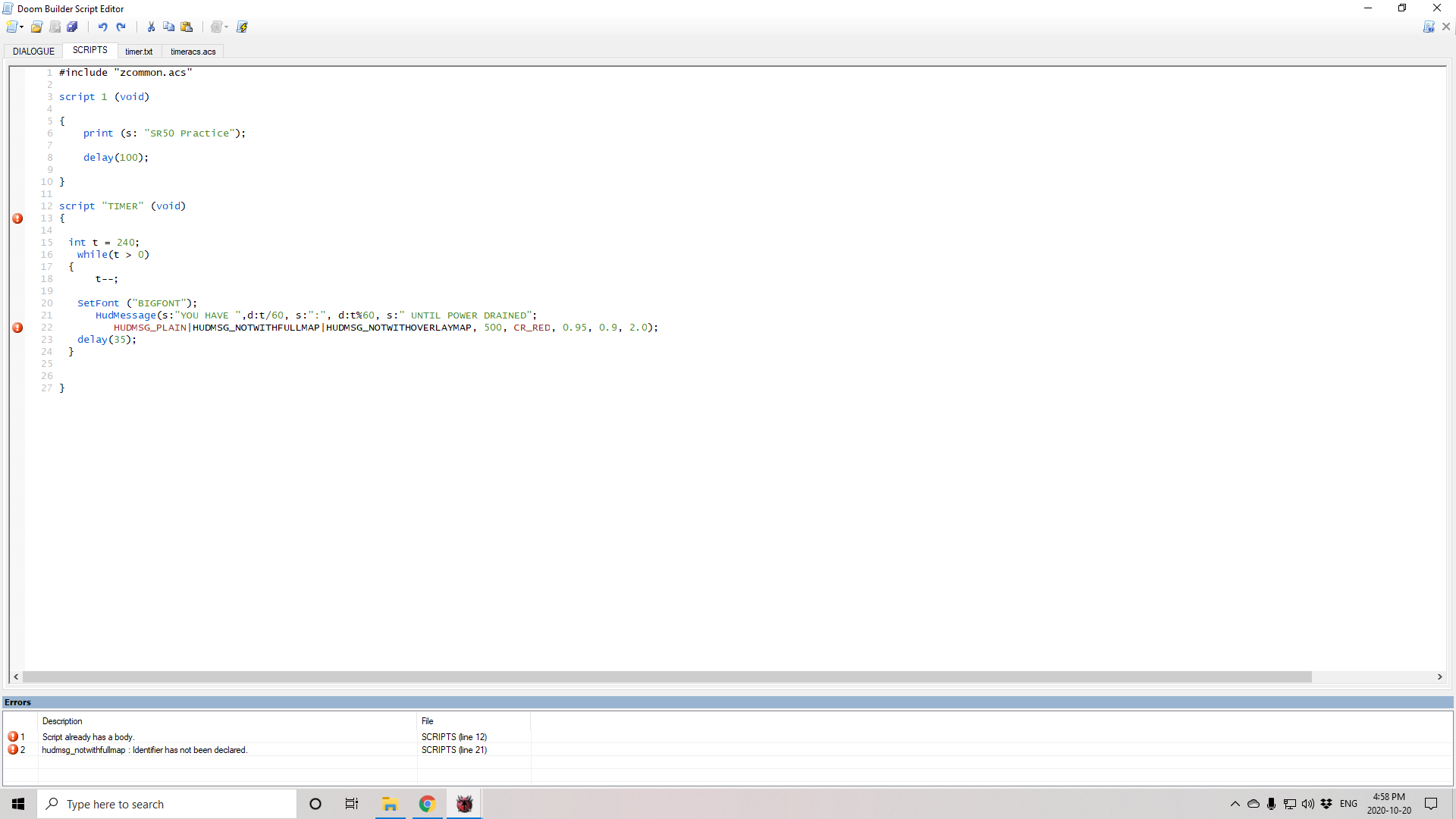This screenshot has width=1456, height=819.
Task: Open the timeracs.txt tab
Action: tap(192, 51)
